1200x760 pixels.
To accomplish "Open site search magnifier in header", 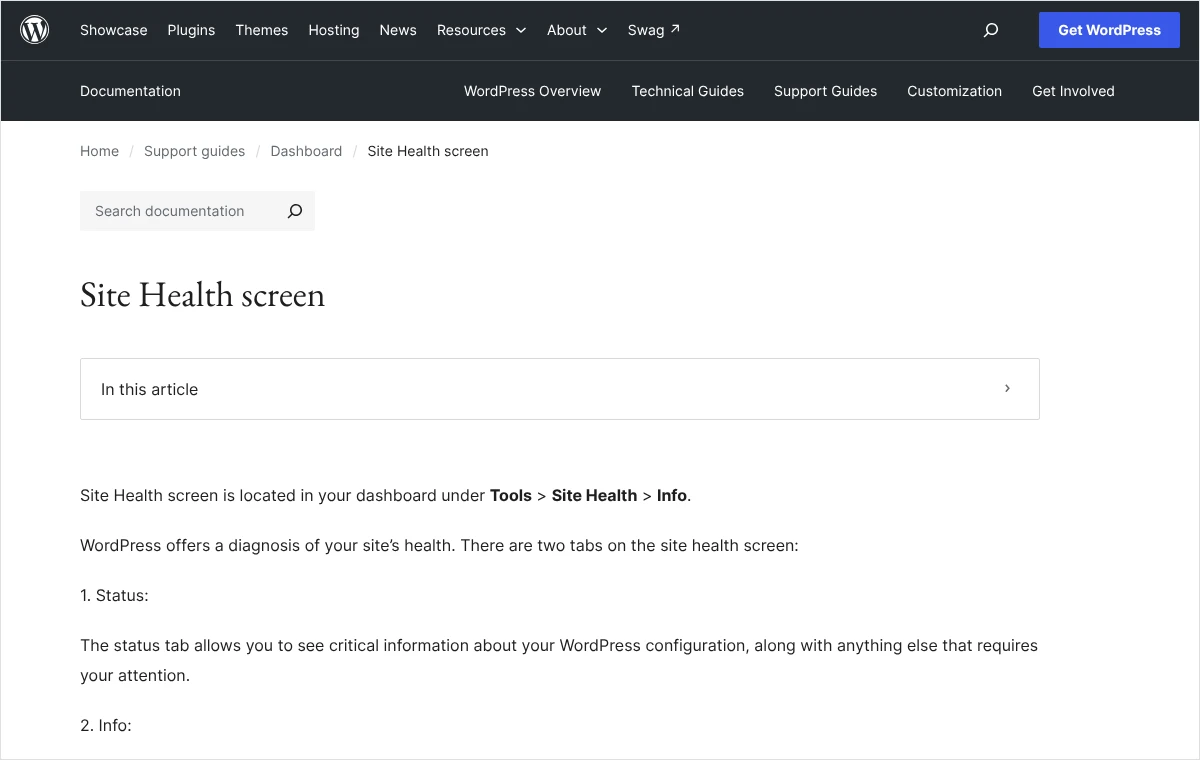I will tap(991, 30).
